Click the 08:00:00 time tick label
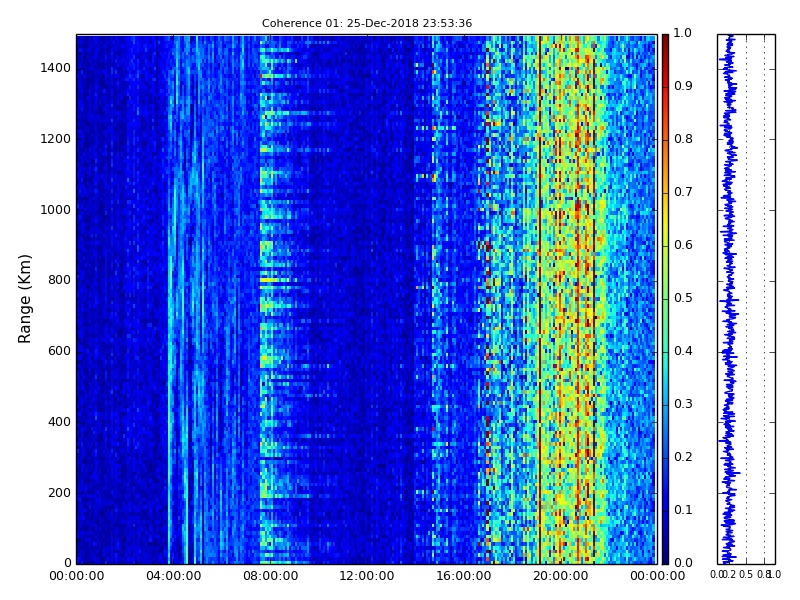The width and height of the screenshot is (800, 600). (270, 576)
